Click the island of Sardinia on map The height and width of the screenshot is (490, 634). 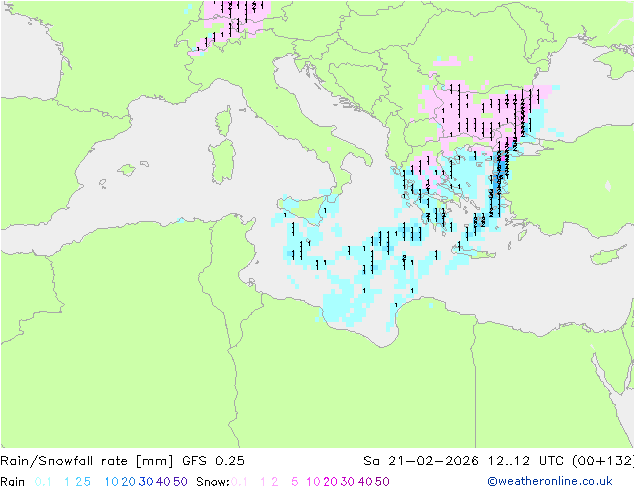point(222,162)
